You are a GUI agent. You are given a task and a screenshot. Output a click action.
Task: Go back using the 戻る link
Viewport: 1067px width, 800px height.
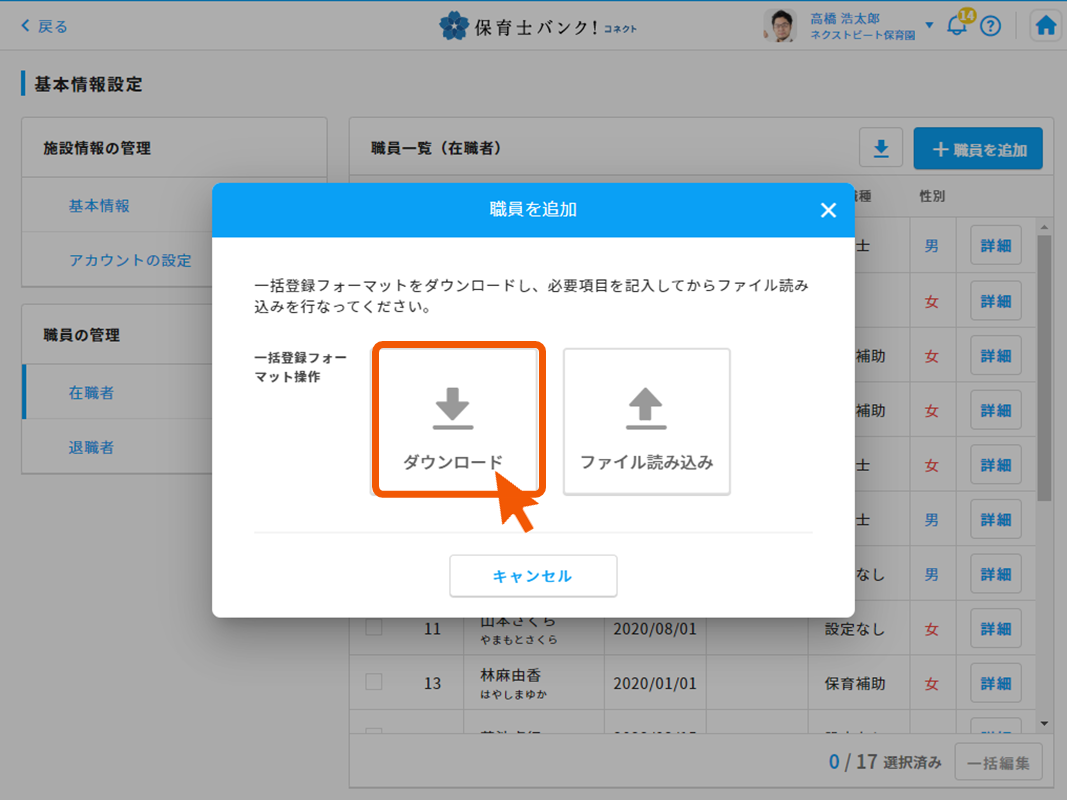tap(45, 26)
